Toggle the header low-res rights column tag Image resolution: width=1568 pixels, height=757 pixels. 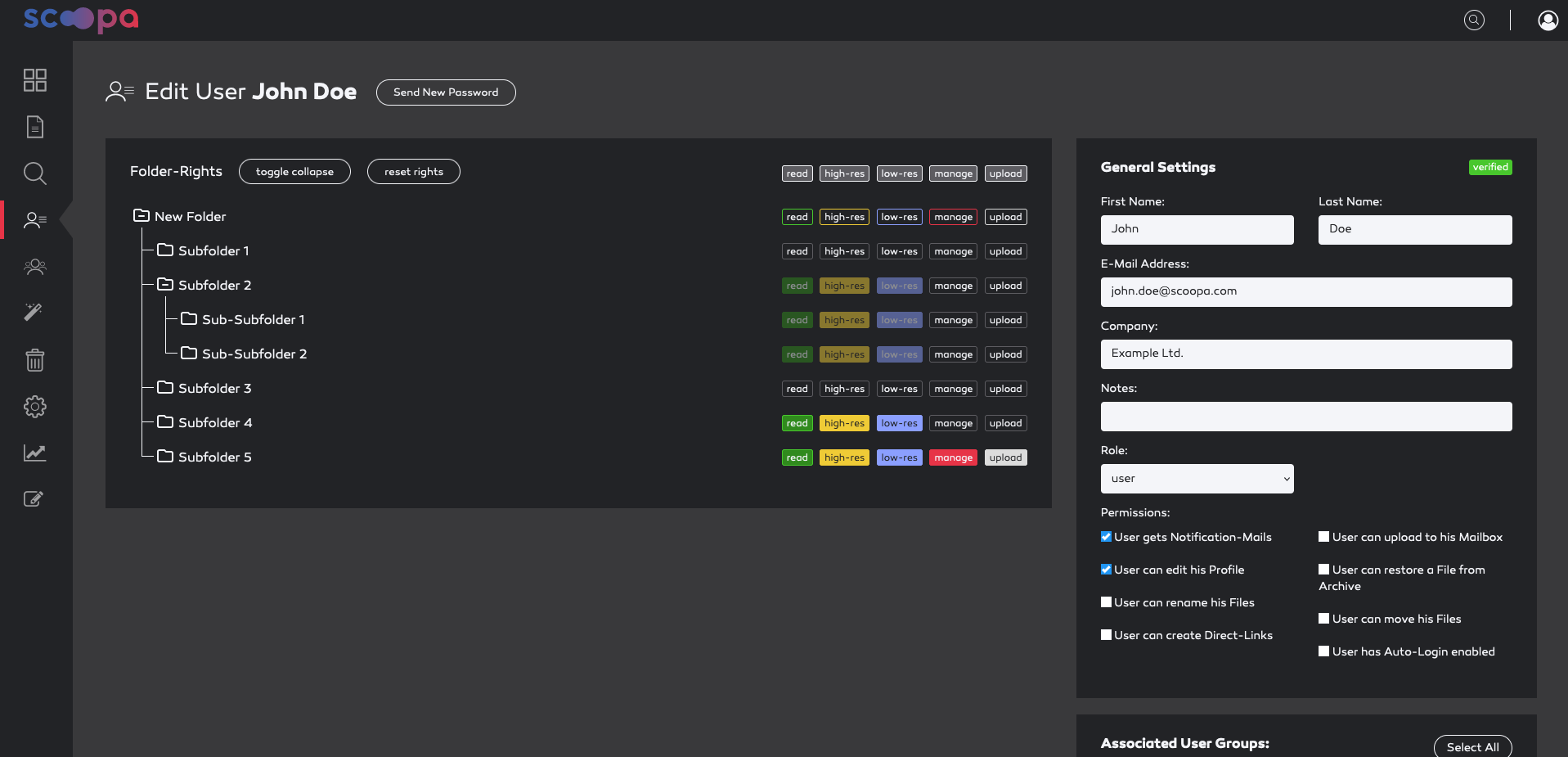coord(899,173)
